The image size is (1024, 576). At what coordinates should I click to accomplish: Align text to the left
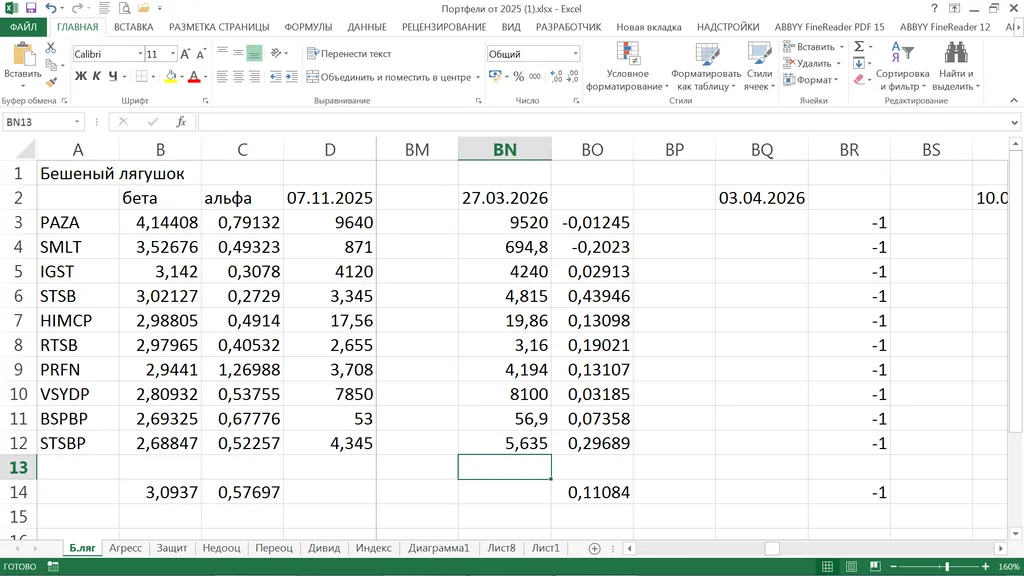pyautogui.click(x=222, y=77)
